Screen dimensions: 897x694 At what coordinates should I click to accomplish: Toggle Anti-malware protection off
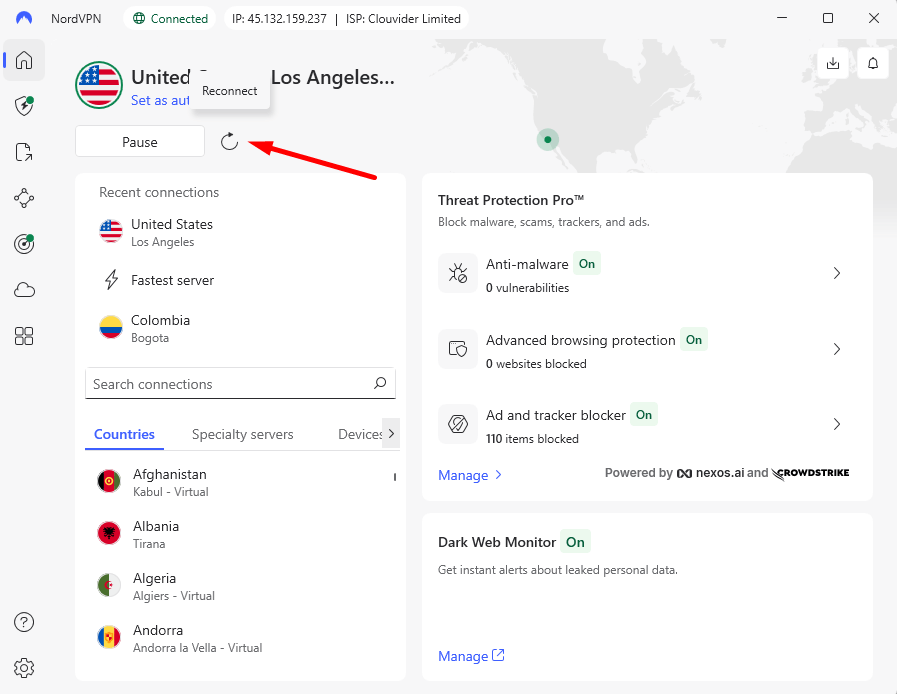(587, 263)
